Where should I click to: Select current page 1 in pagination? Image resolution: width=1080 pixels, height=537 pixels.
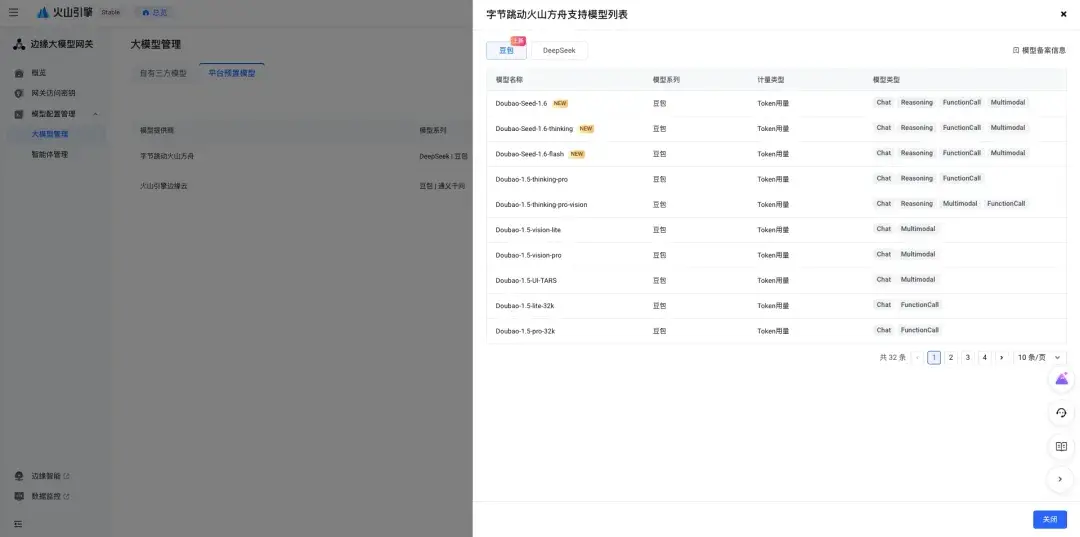934,357
